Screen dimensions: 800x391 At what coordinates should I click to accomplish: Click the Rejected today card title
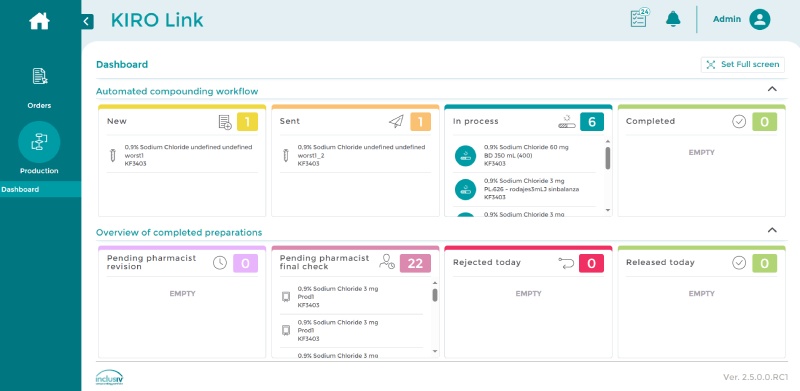(x=487, y=262)
